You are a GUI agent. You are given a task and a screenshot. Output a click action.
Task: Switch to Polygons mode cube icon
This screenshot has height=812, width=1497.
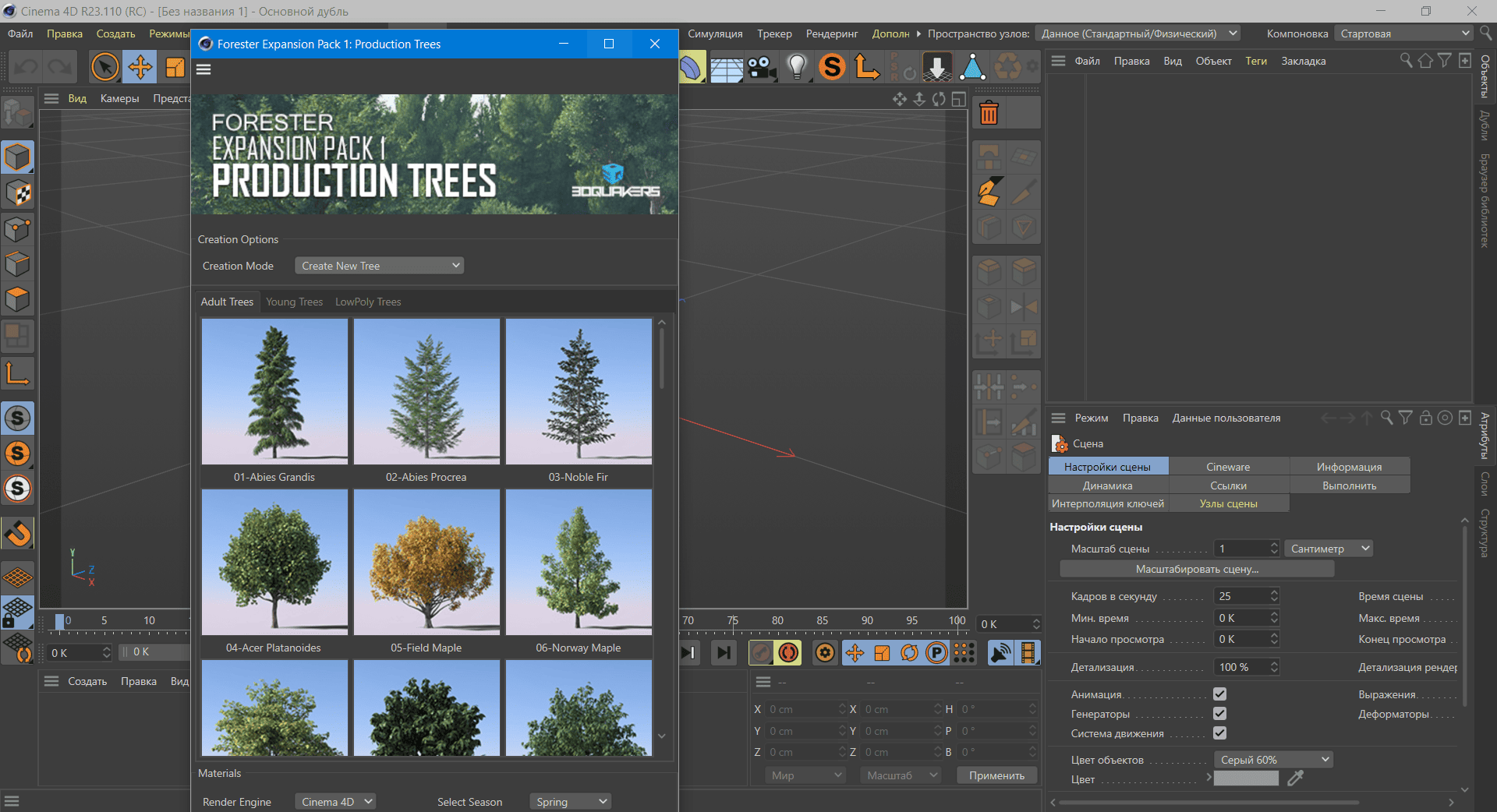[17, 299]
